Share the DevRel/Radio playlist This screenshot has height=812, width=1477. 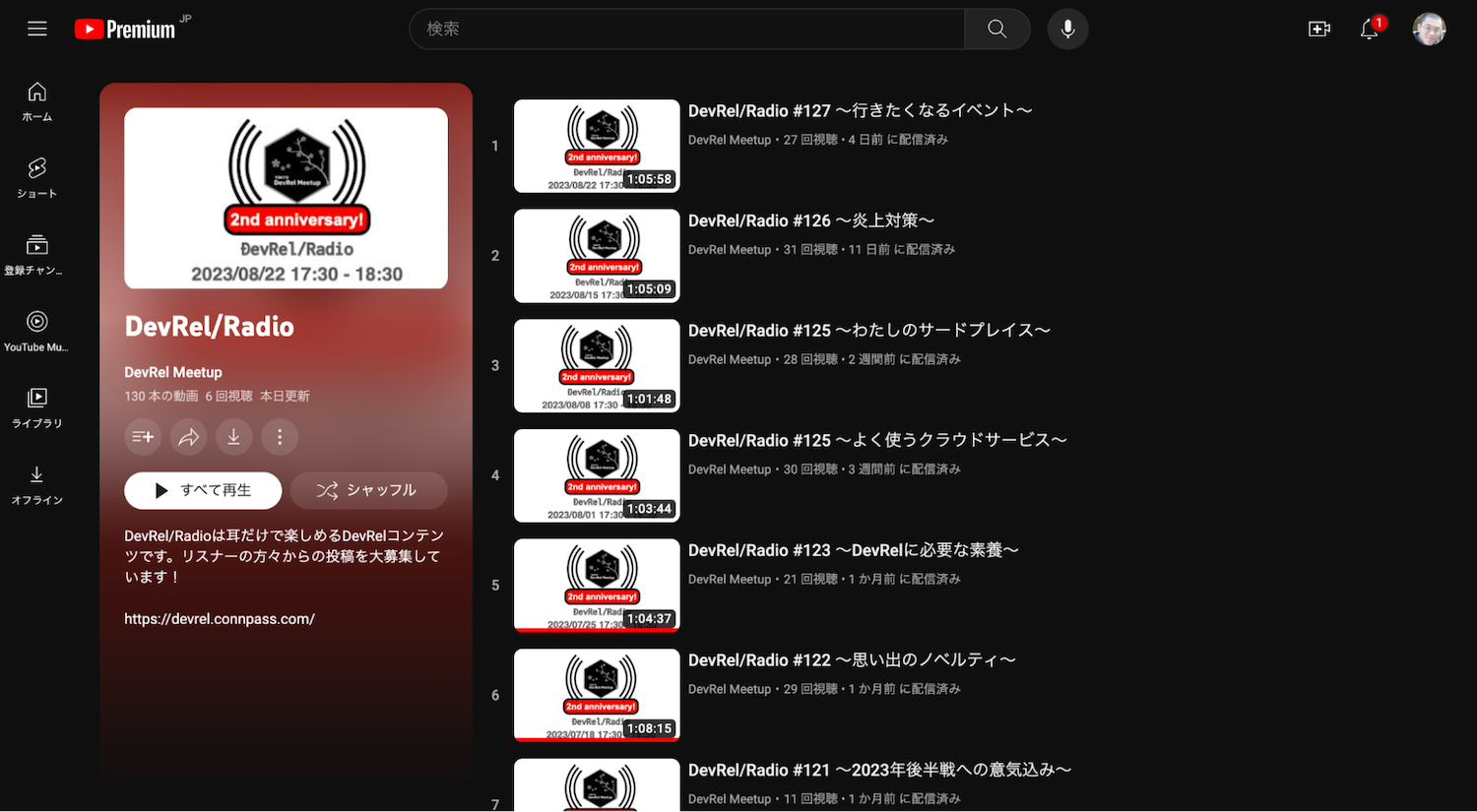click(188, 437)
